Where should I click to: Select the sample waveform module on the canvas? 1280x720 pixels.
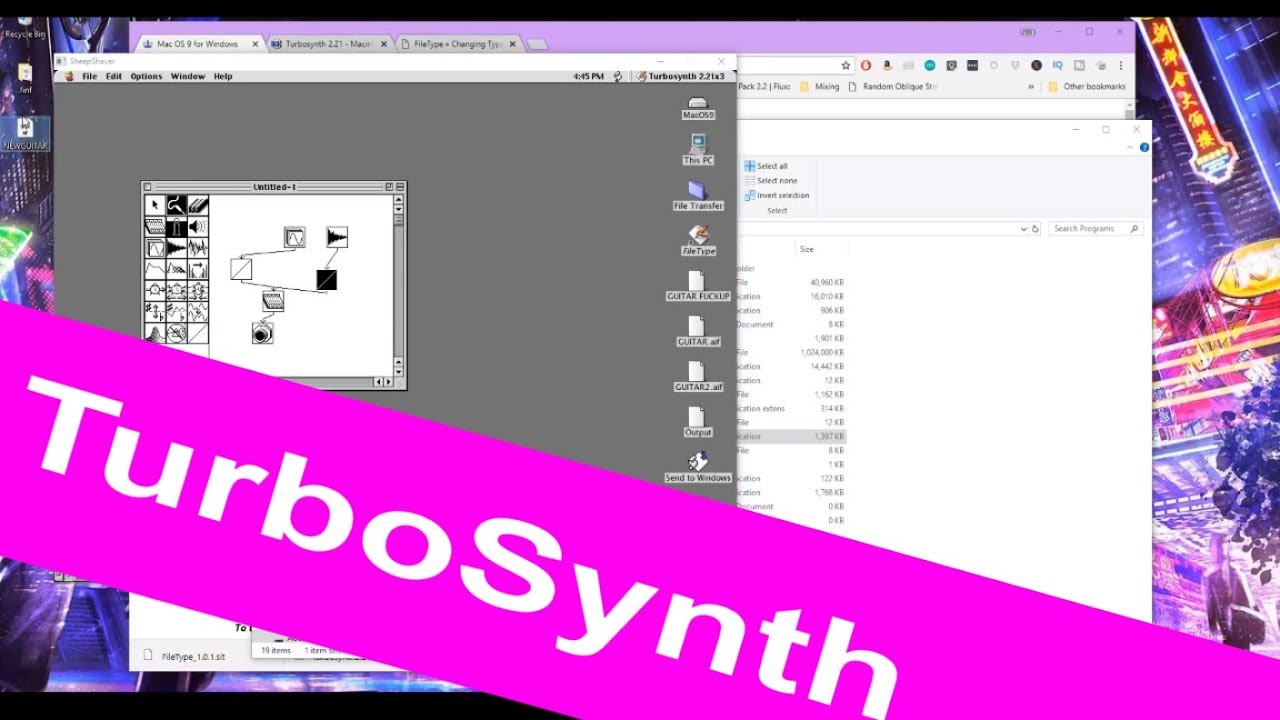337,237
